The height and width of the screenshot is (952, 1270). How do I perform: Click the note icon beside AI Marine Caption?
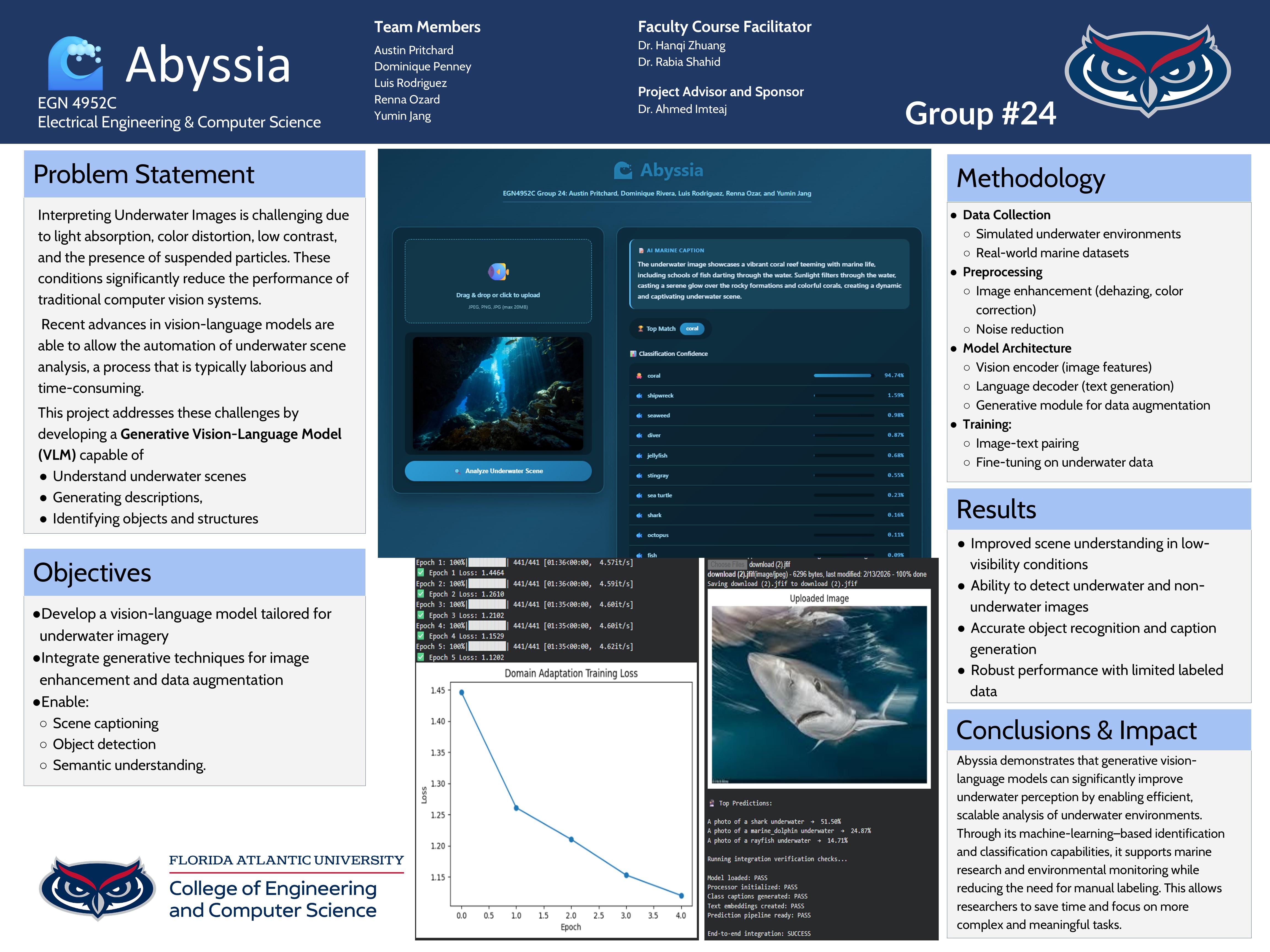pyautogui.click(x=641, y=251)
